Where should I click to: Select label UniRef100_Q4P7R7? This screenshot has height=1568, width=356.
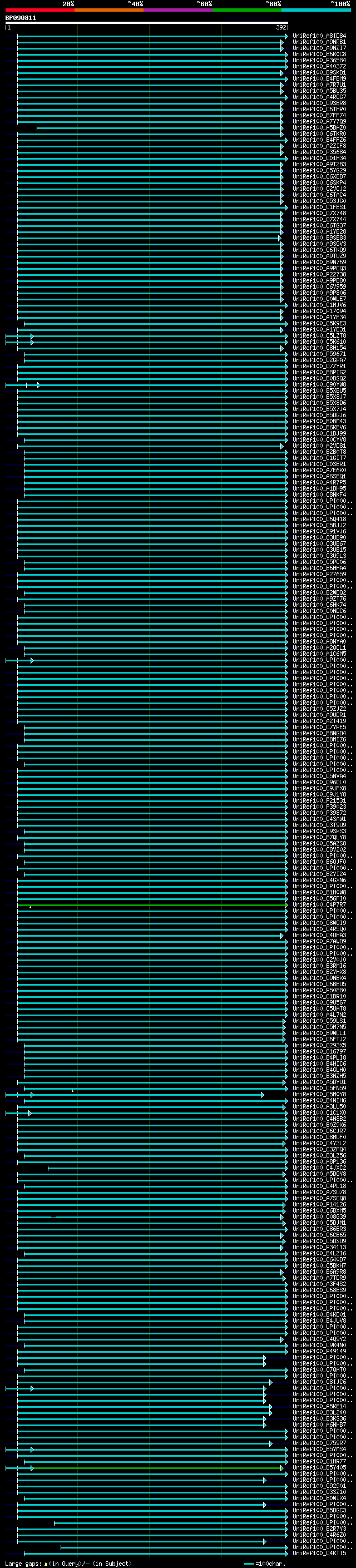coord(319,905)
